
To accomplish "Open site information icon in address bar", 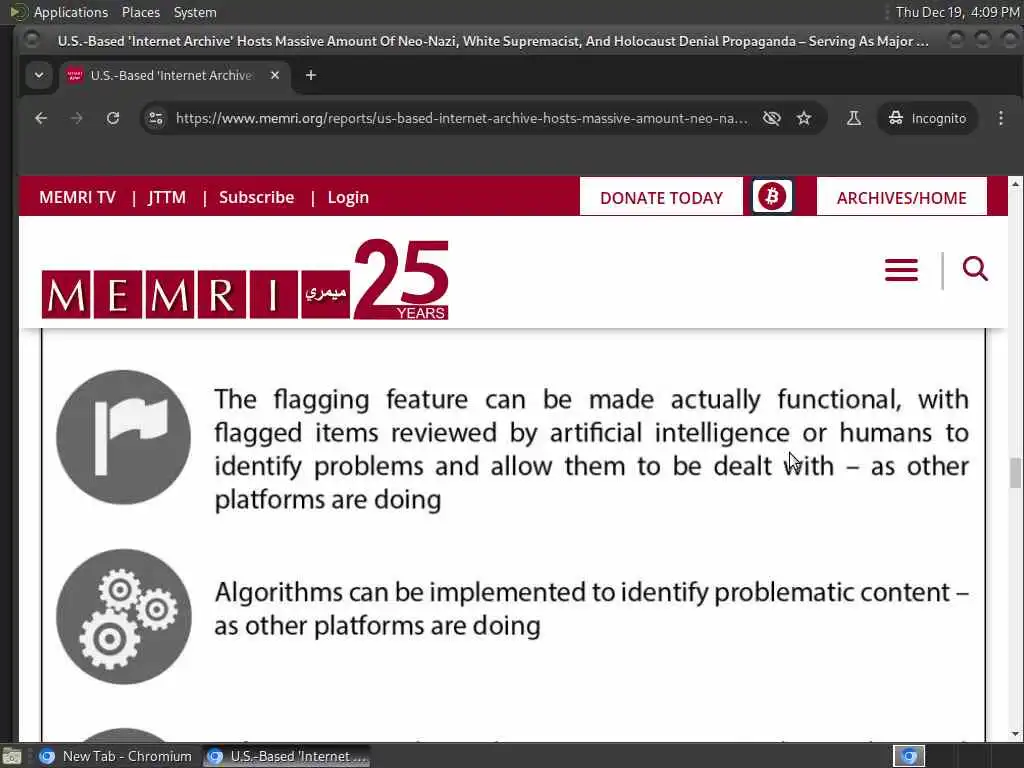I will click(156, 118).
